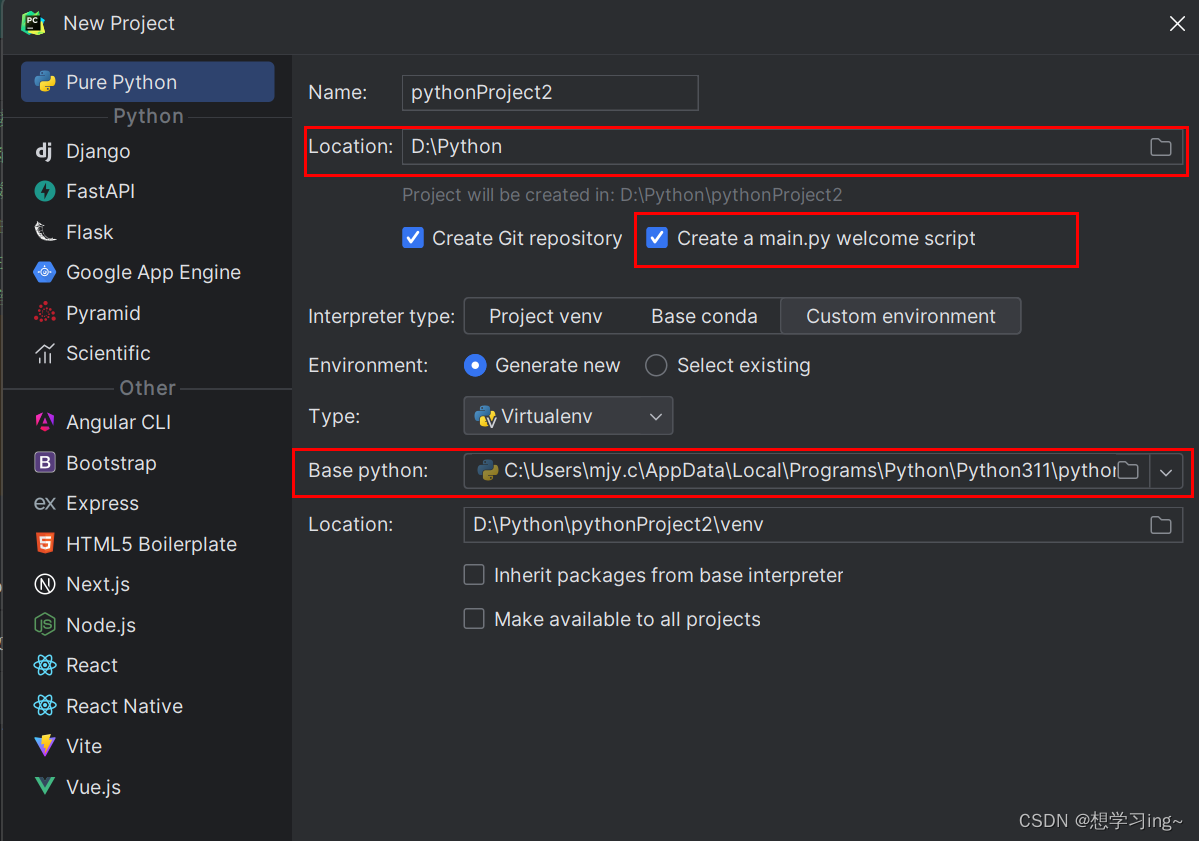This screenshot has width=1199, height=841.
Task: Switch to Base conda interpreter type
Action: point(704,317)
